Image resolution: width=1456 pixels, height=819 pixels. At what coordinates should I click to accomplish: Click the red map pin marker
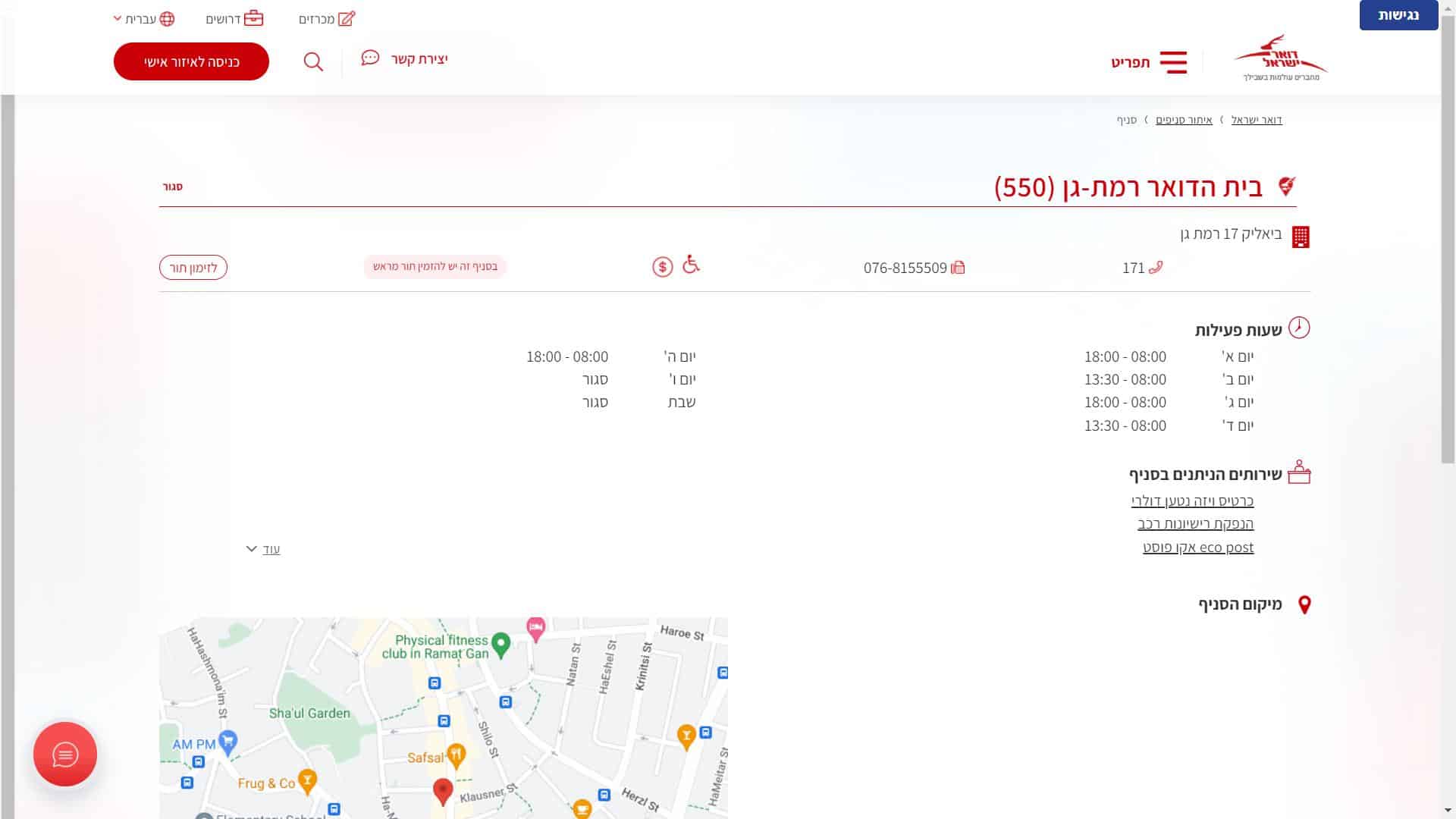[x=442, y=790]
